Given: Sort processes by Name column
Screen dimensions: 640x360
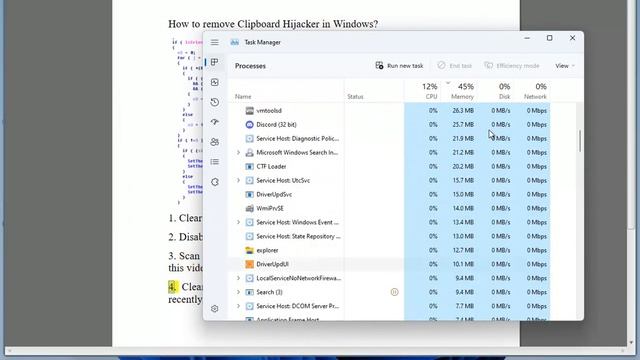Looking at the screenshot, I should coord(243,97).
